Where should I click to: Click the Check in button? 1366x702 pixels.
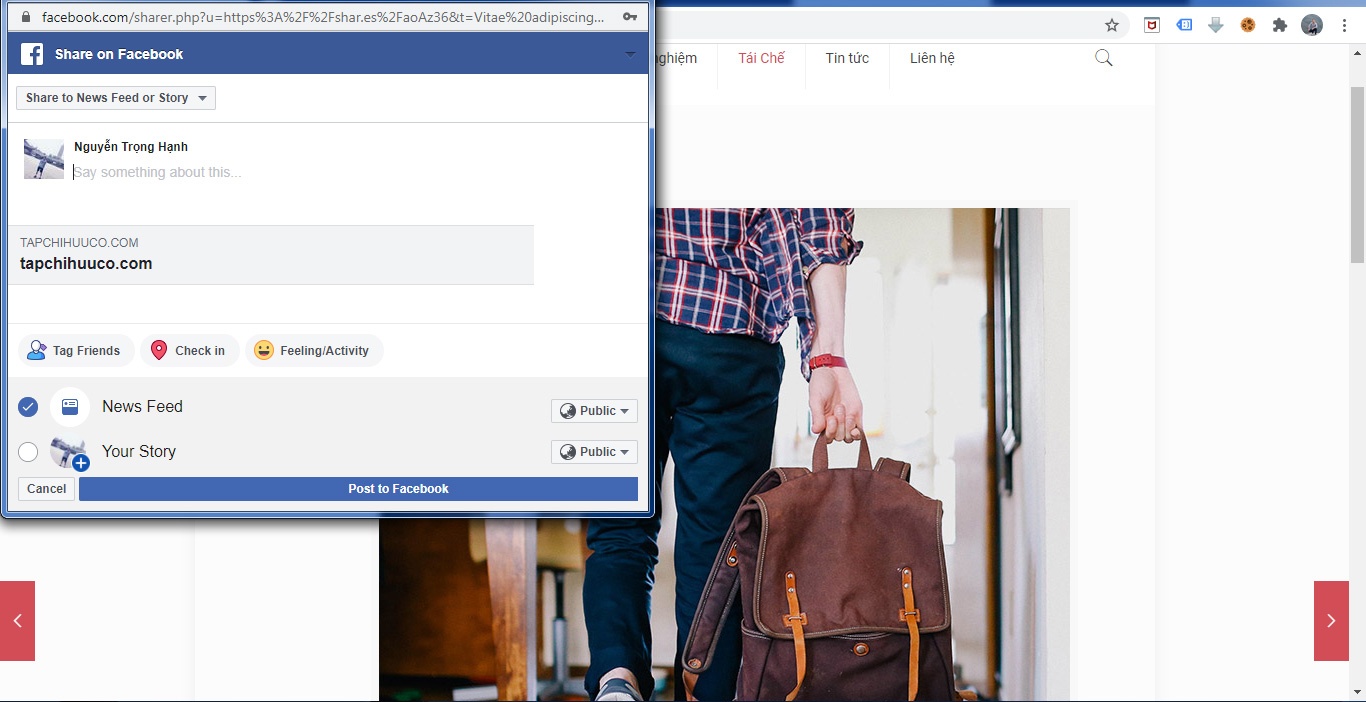[x=190, y=350]
